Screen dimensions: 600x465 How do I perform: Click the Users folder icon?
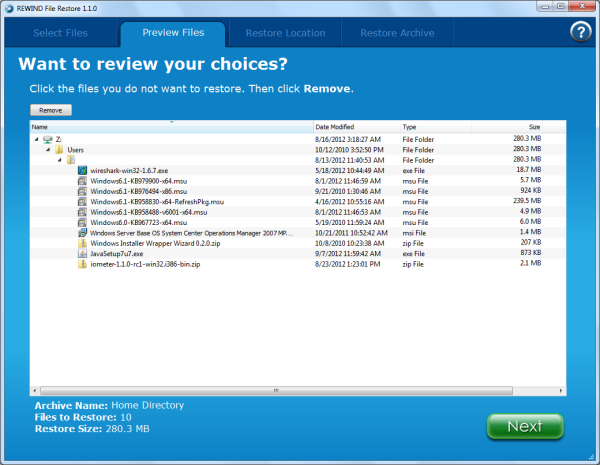(59, 149)
